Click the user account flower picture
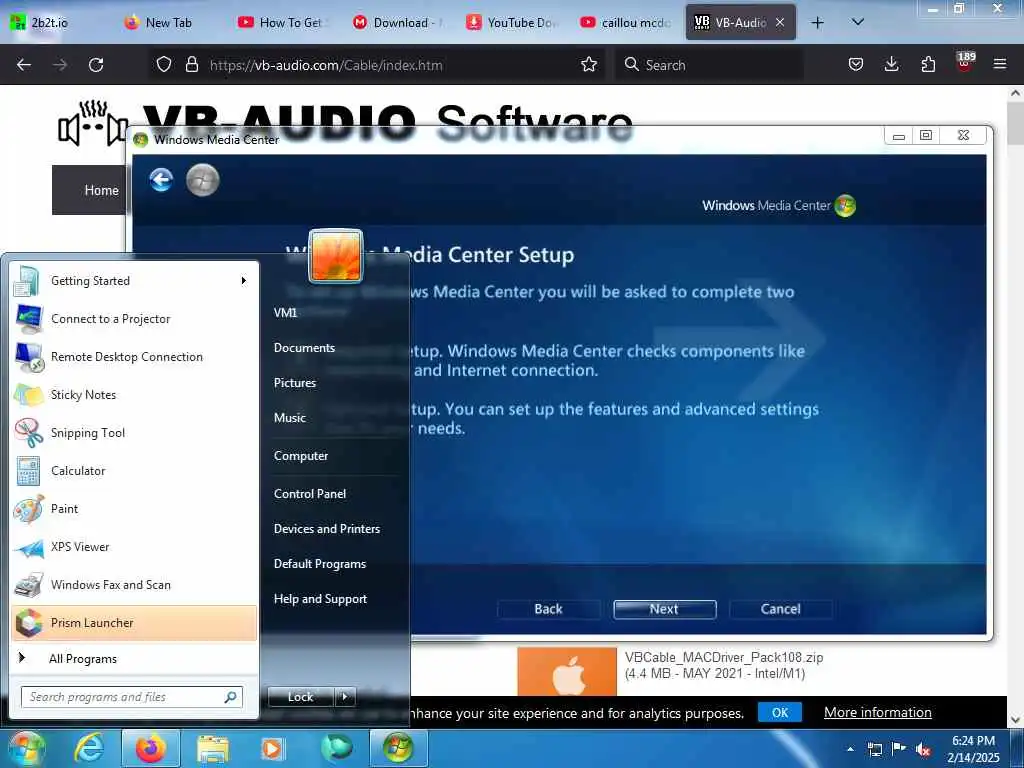This screenshot has width=1024, height=768. click(335, 256)
